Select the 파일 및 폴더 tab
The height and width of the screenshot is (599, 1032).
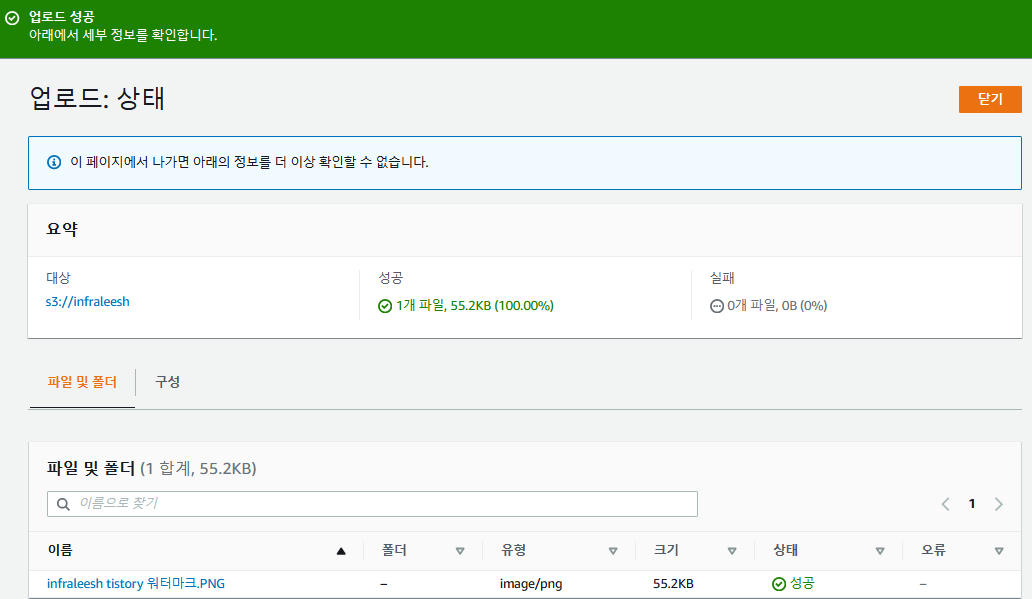click(82, 382)
